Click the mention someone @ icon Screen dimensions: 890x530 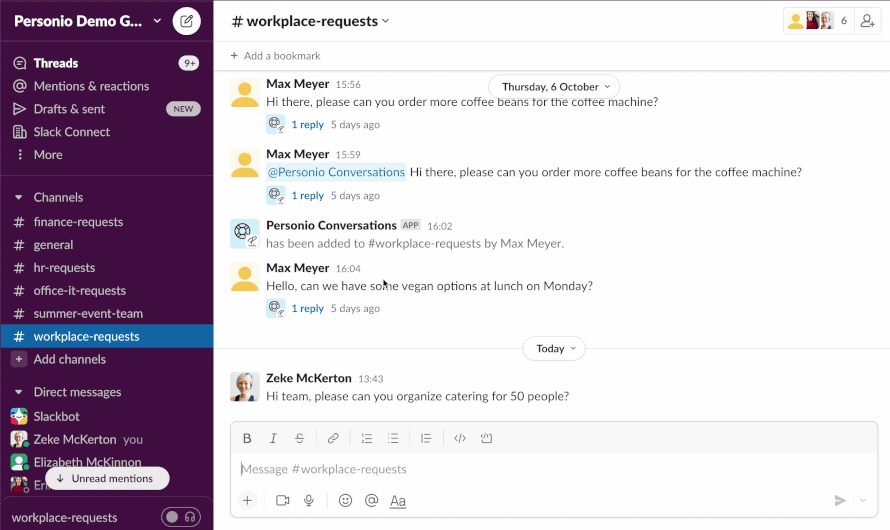coord(371,500)
